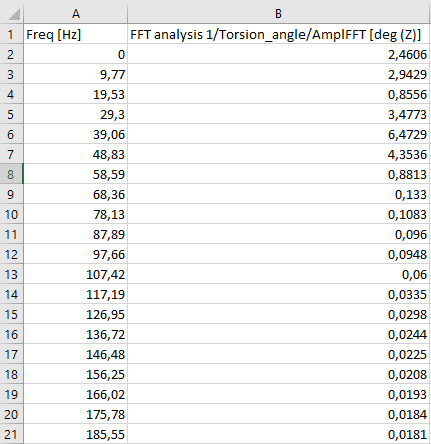The image size is (431, 444).
Task: Click the select-all corner triangle
Action: click(14, 15)
